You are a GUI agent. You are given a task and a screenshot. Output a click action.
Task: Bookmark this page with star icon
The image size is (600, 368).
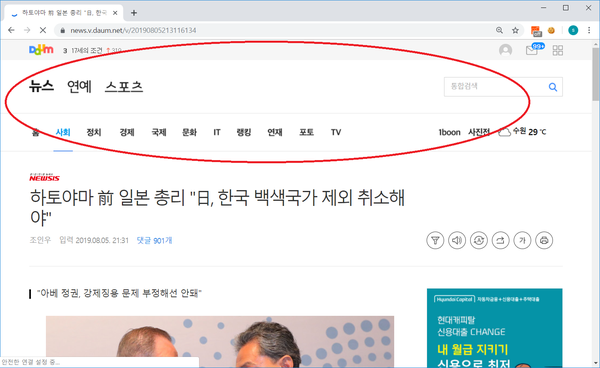tap(515, 30)
